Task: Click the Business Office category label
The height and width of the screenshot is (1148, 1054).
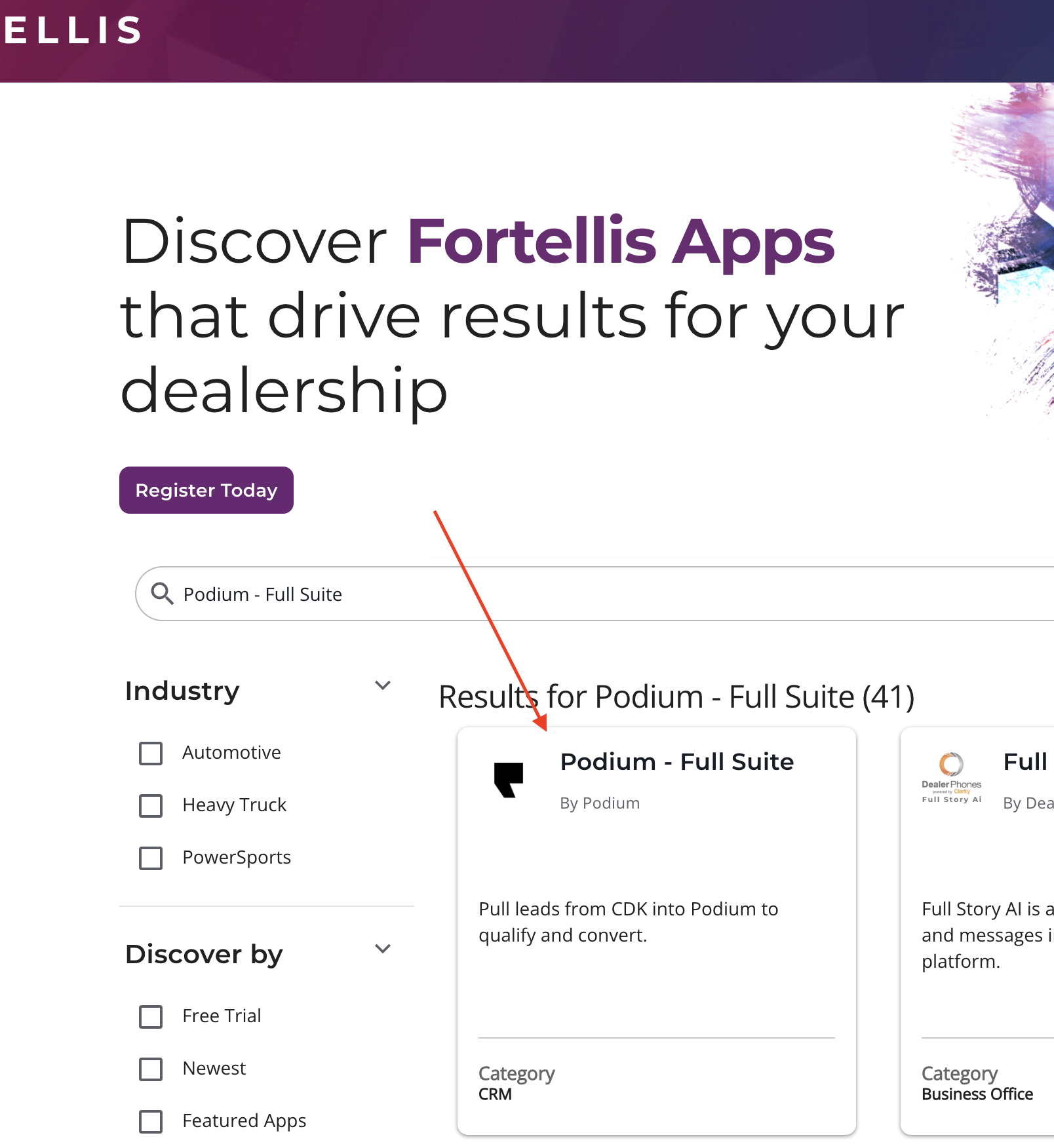Action: tap(977, 1094)
